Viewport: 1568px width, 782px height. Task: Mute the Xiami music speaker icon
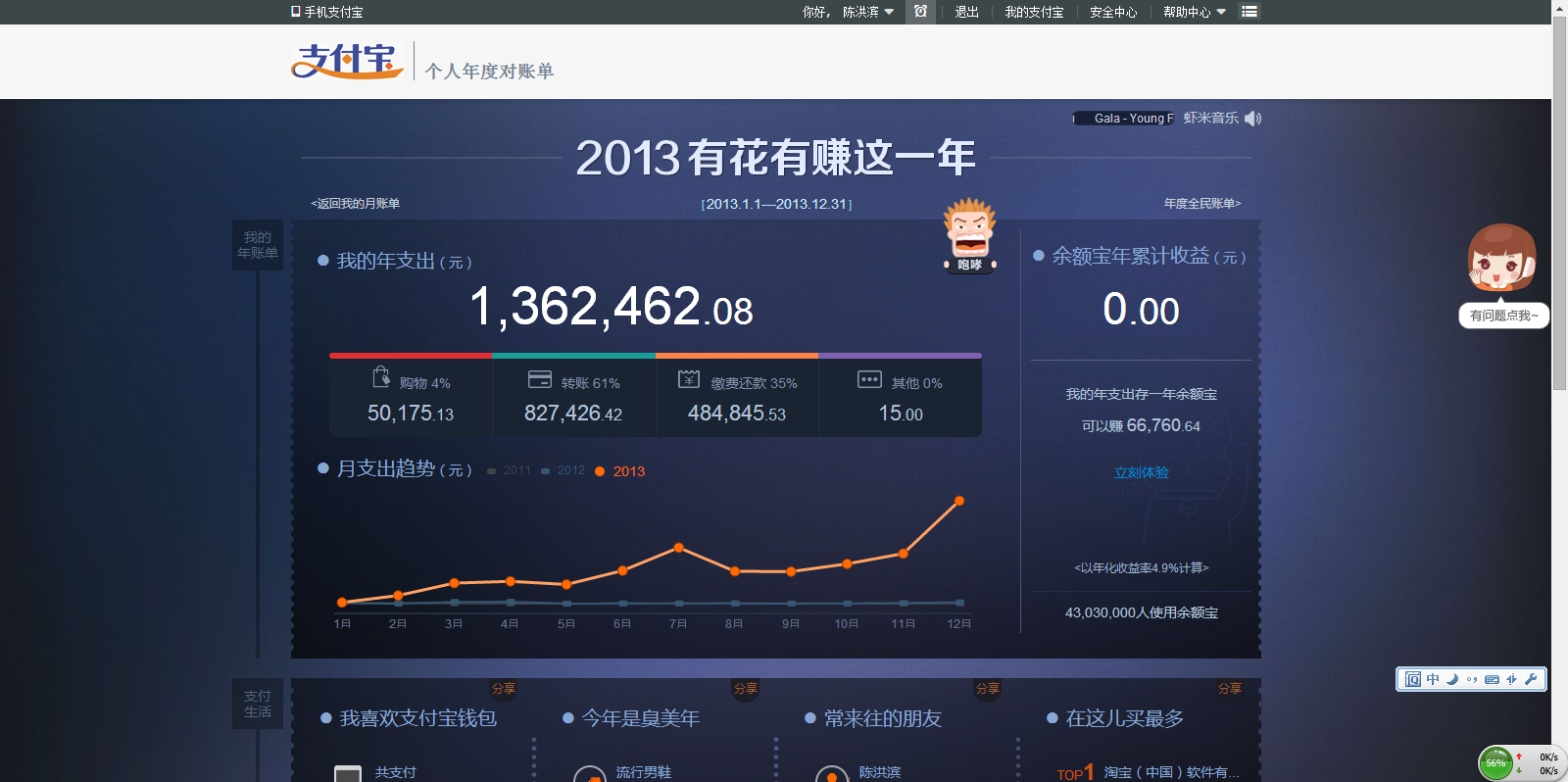(1252, 119)
